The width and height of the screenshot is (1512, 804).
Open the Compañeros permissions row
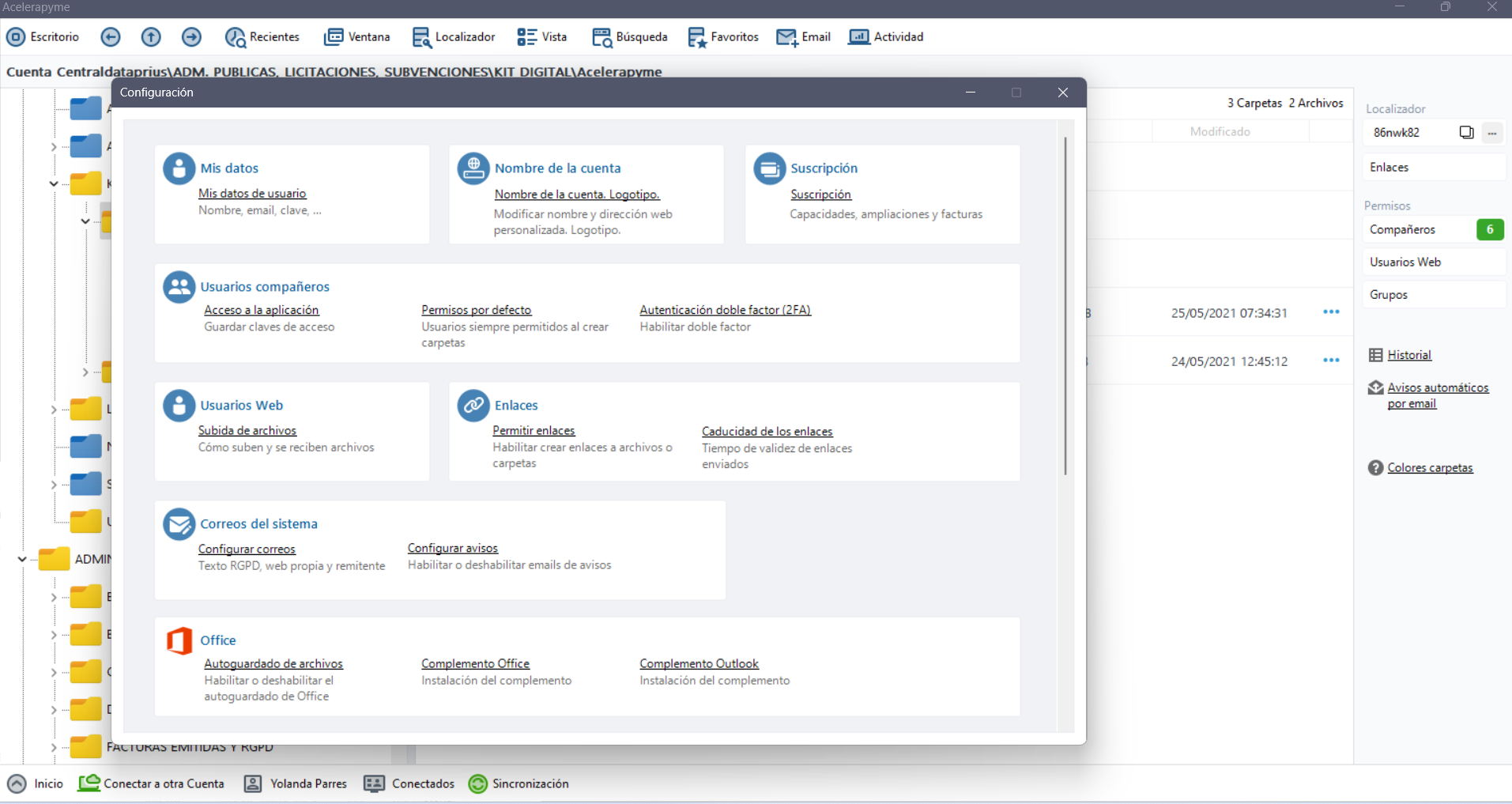(1434, 230)
